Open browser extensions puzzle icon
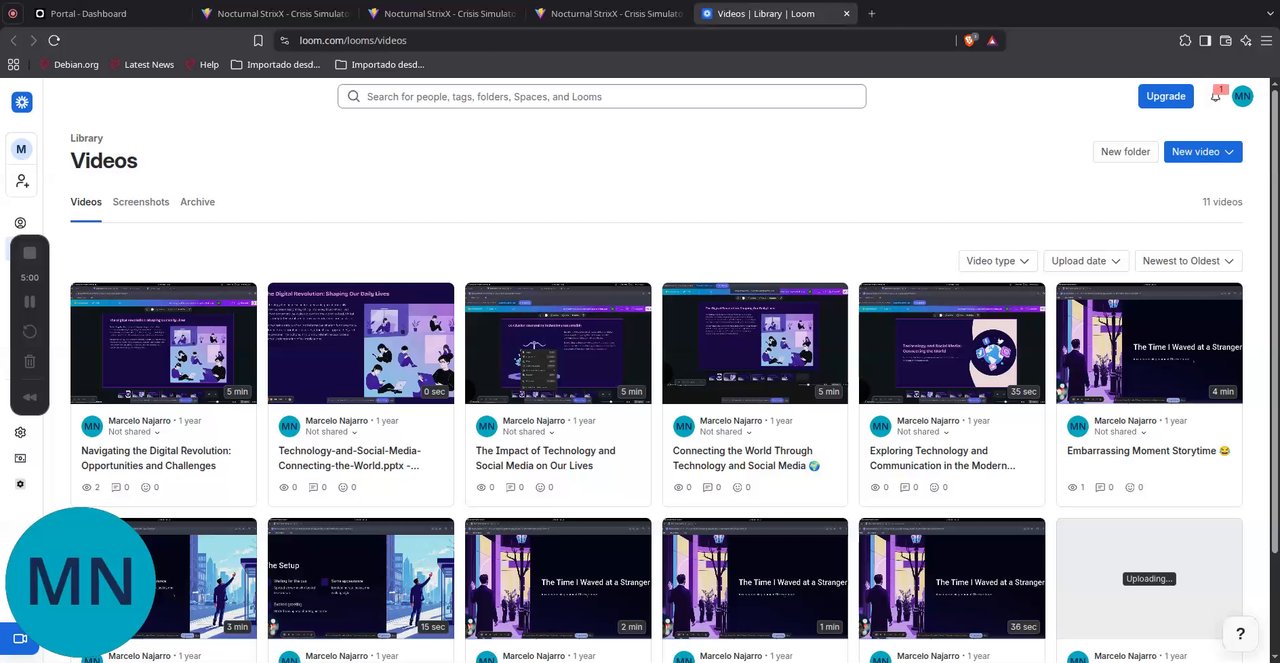The height and width of the screenshot is (663, 1280). coord(1185,41)
